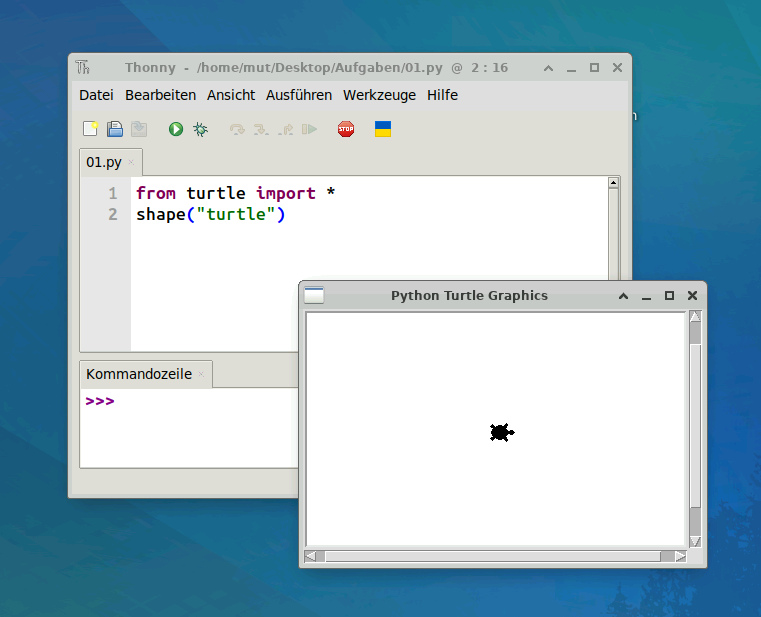Viewport: 761px width, 617px height.
Task: Click the Open file icon in toolbar
Action: click(115, 129)
